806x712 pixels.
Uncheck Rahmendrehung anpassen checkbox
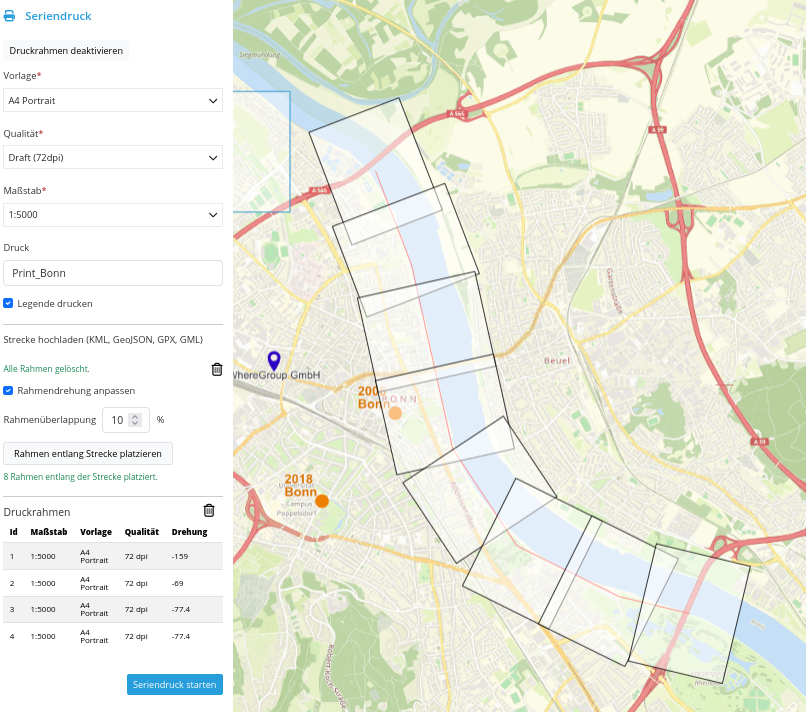(x=9, y=391)
